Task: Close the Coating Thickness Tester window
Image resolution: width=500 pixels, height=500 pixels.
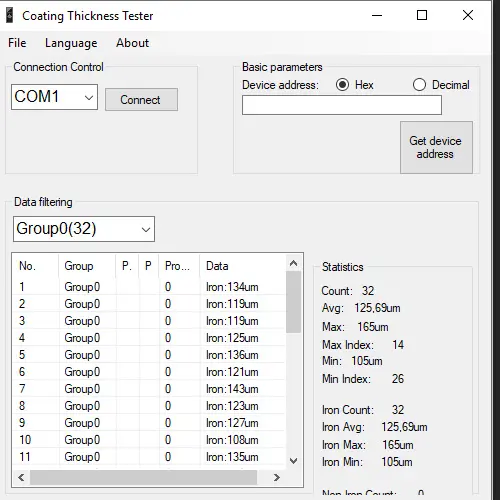Action: point(468,15)
